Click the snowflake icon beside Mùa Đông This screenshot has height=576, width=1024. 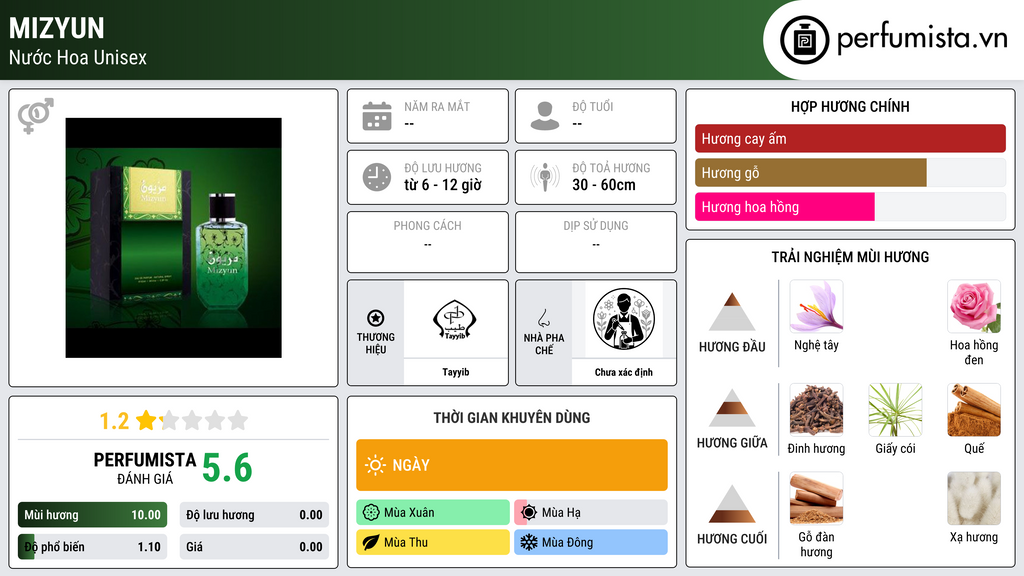pos(529,542)
